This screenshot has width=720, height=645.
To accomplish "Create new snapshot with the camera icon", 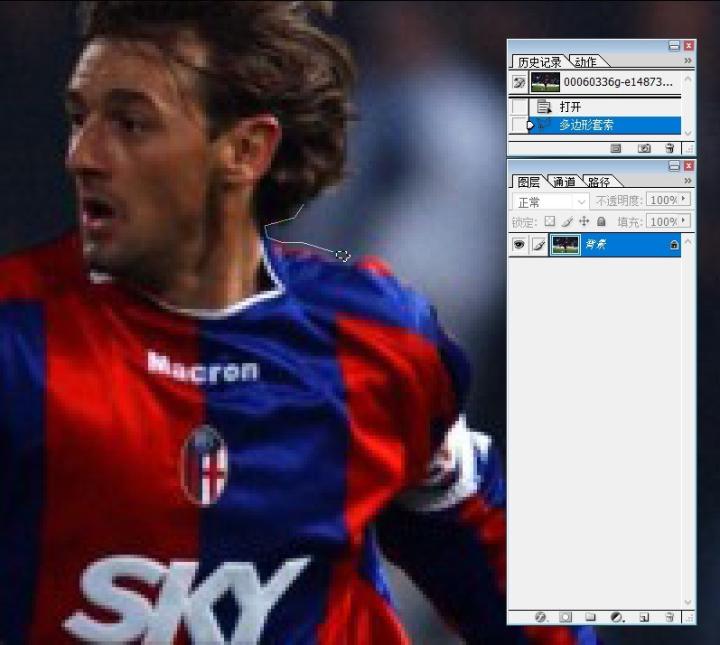I will [x=644, y=148].
